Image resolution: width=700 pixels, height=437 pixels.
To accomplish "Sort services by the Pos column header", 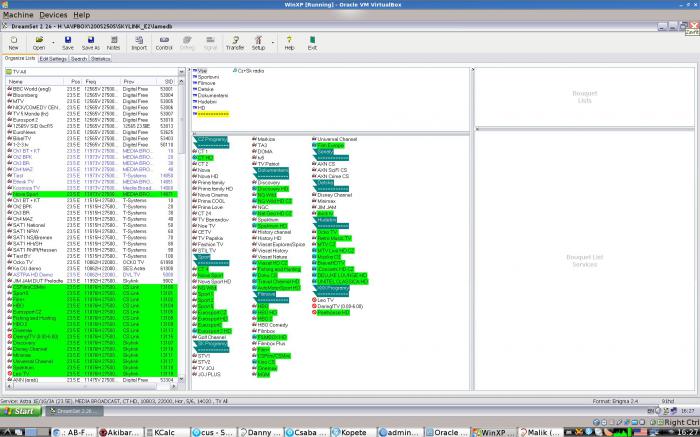I will (x=72, y=82).
